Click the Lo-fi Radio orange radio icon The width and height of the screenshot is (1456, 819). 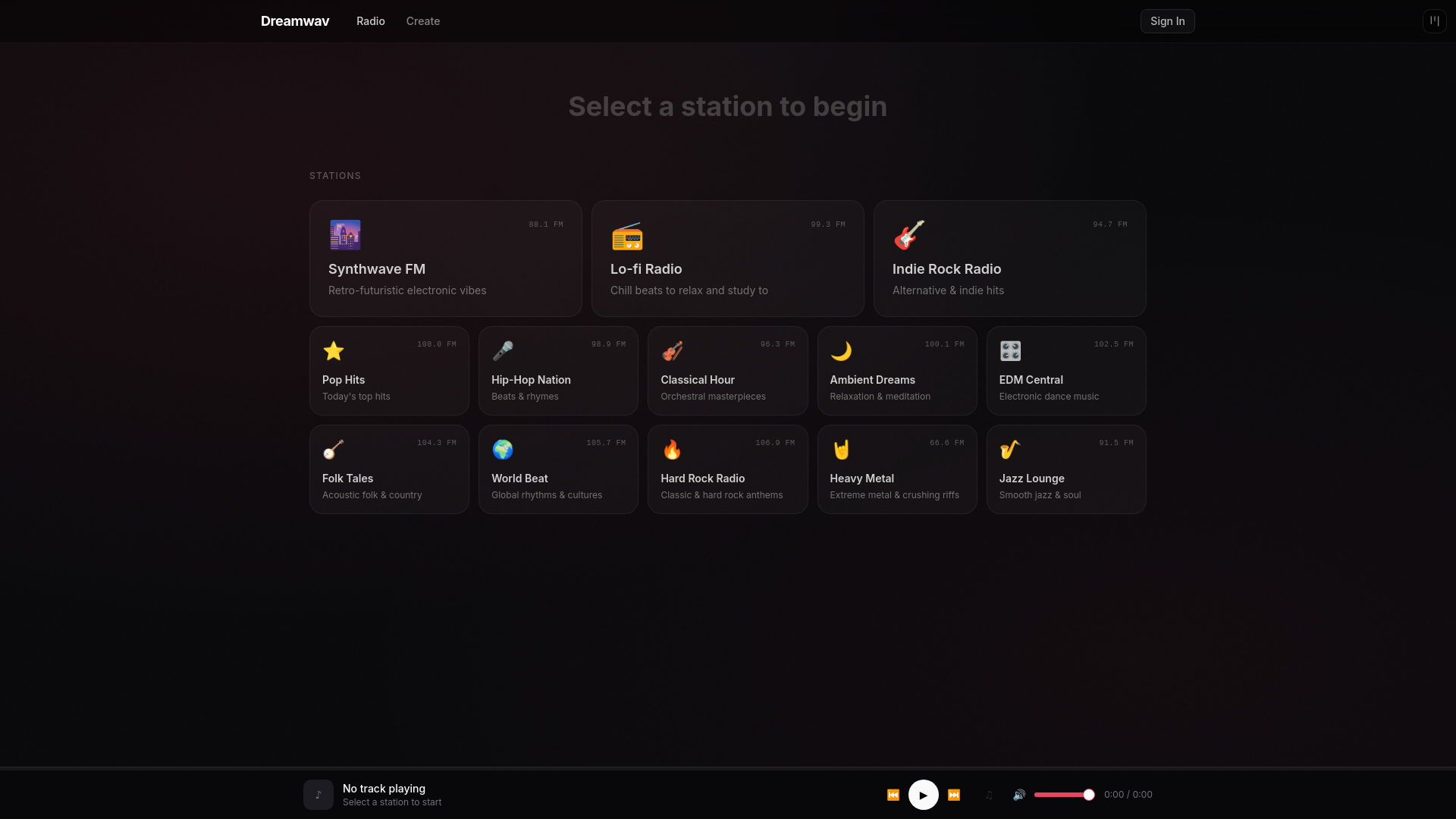tap(627, 236)
